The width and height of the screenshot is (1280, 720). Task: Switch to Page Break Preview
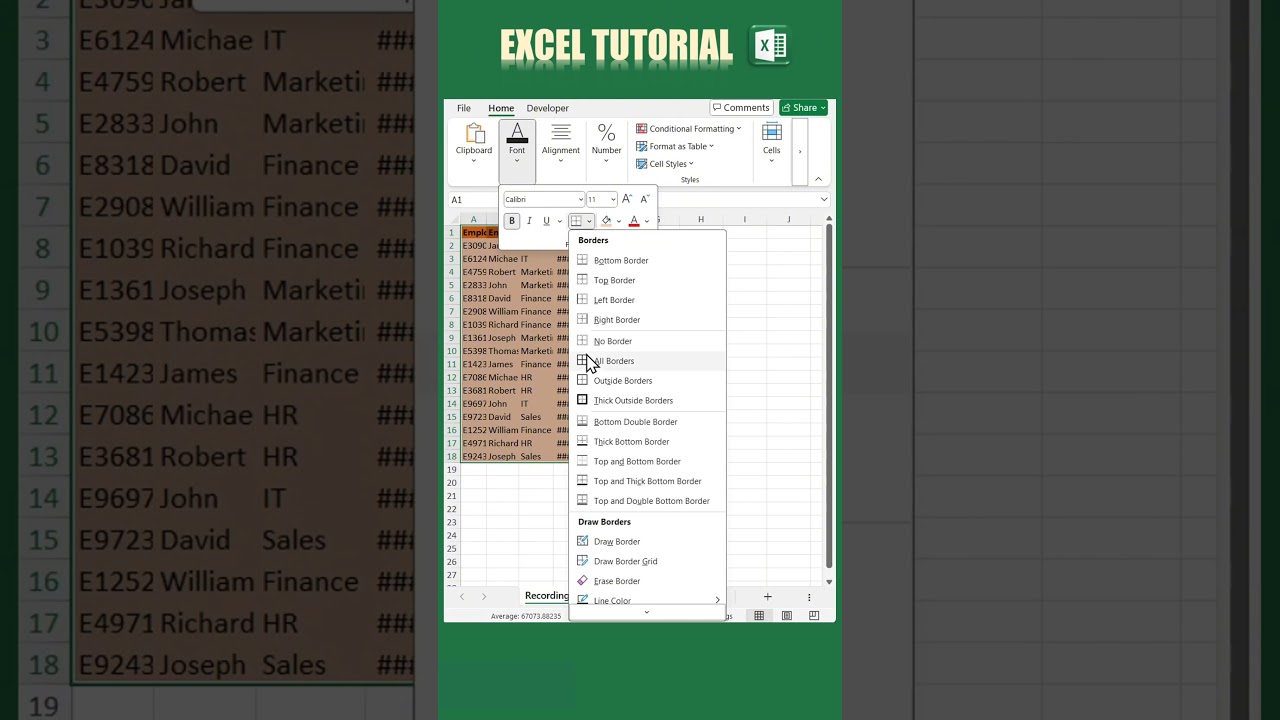(814, 616)
